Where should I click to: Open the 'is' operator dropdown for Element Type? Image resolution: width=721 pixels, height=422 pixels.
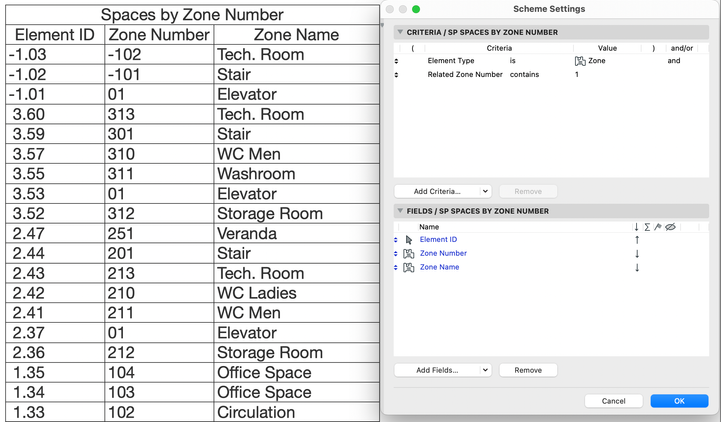(x=512, y=61)
